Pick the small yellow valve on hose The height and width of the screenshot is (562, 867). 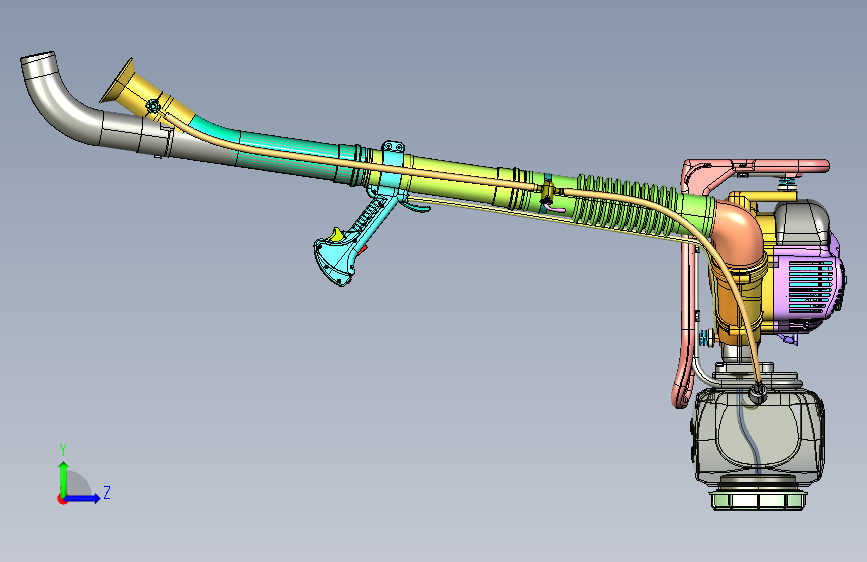(547, 191)
